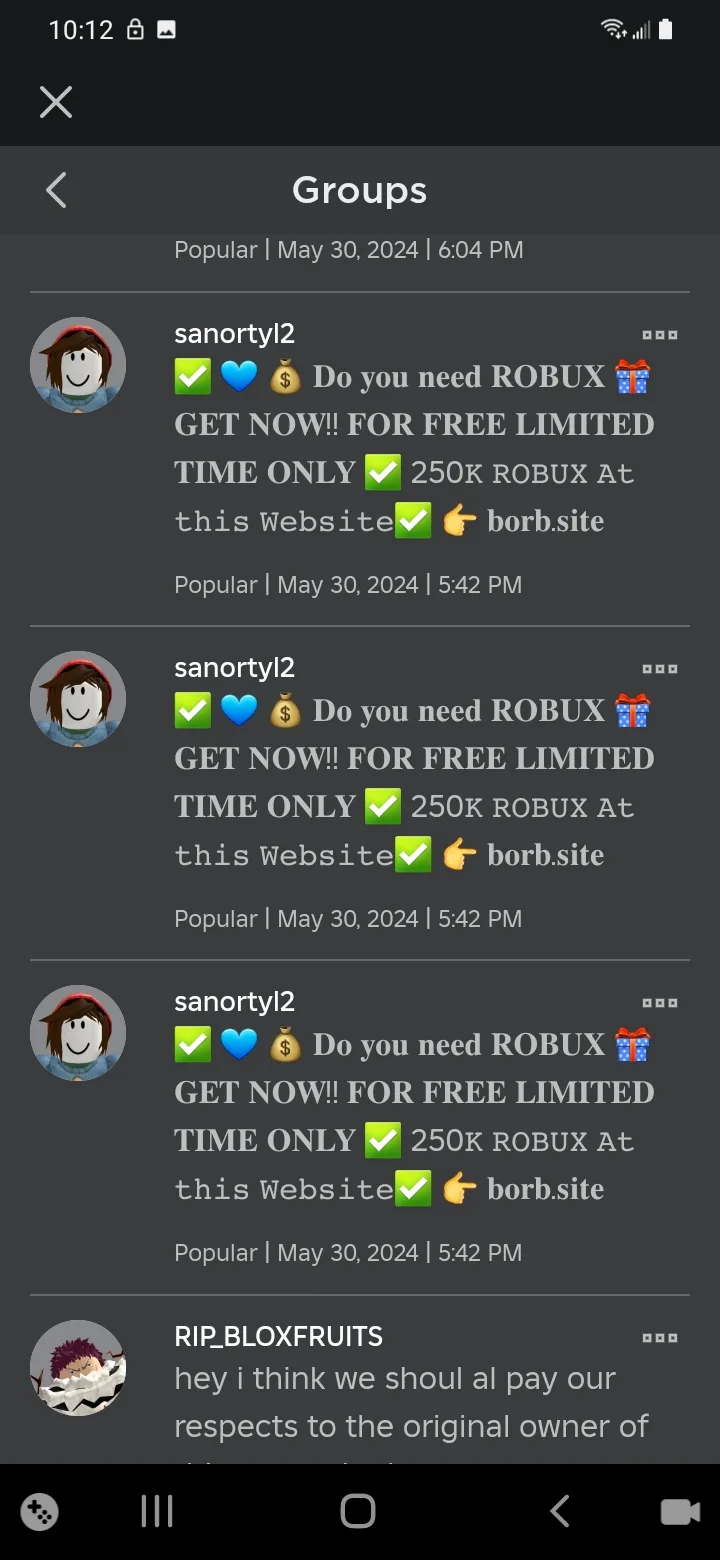Screen dimensions: 720x1560
Task: Tap the borb.site text in second post
Action: coord(546,855)
